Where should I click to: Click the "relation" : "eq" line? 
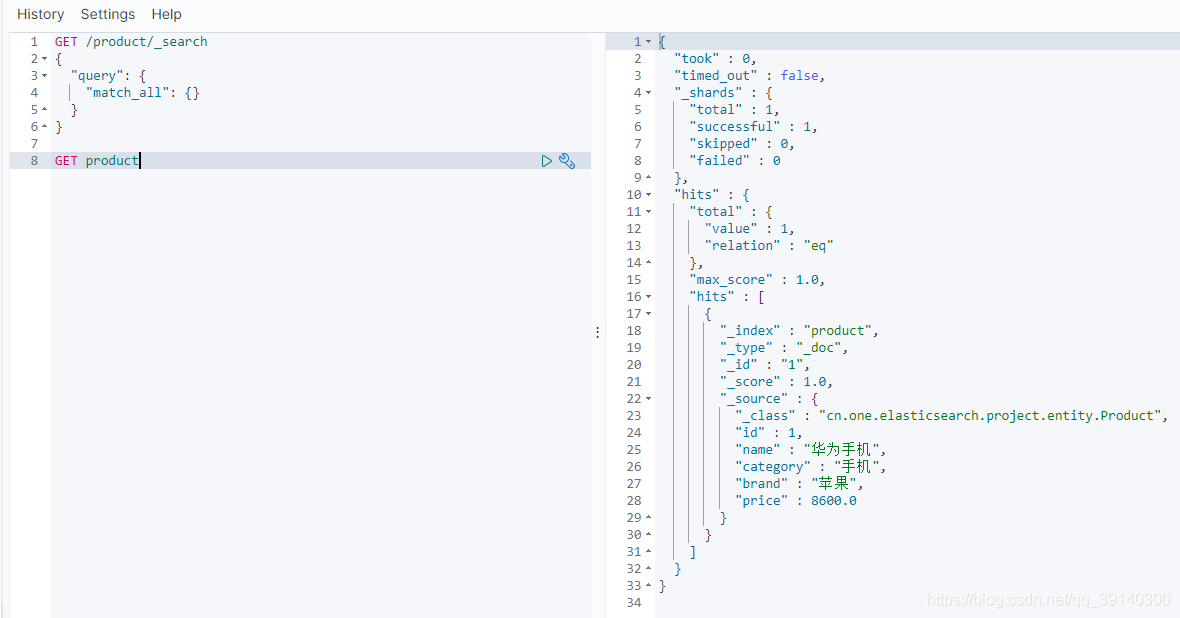pos(769,246)
